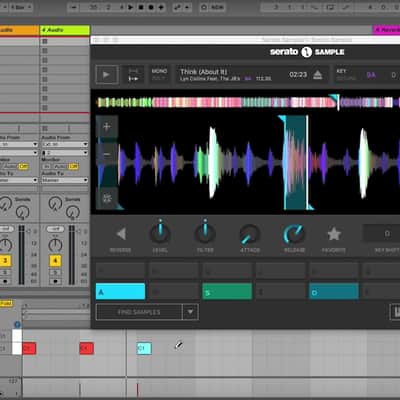Click second clip slot stop button in 4 Audio
Image resolution: width=400 pixels, height=400 pixels.
45,51
